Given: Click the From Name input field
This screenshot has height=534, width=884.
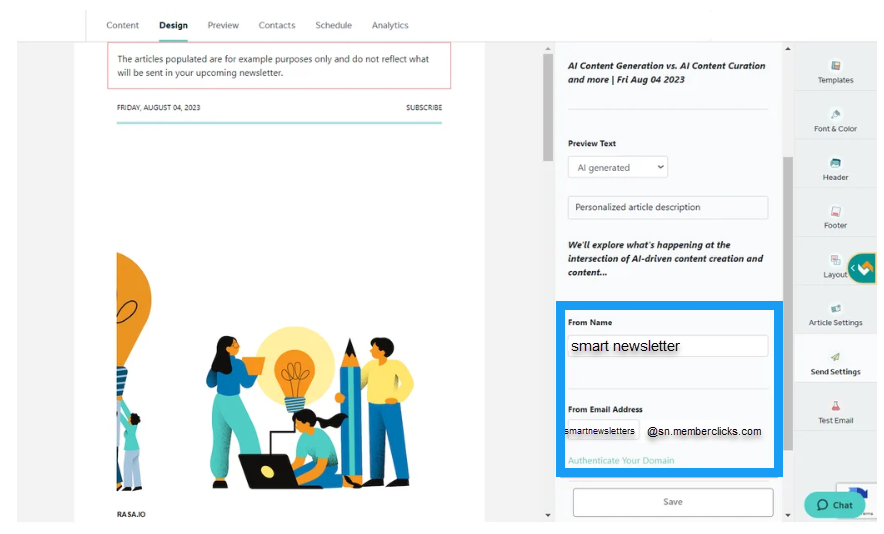Looking at the screenshot, I should pos(668,346).
